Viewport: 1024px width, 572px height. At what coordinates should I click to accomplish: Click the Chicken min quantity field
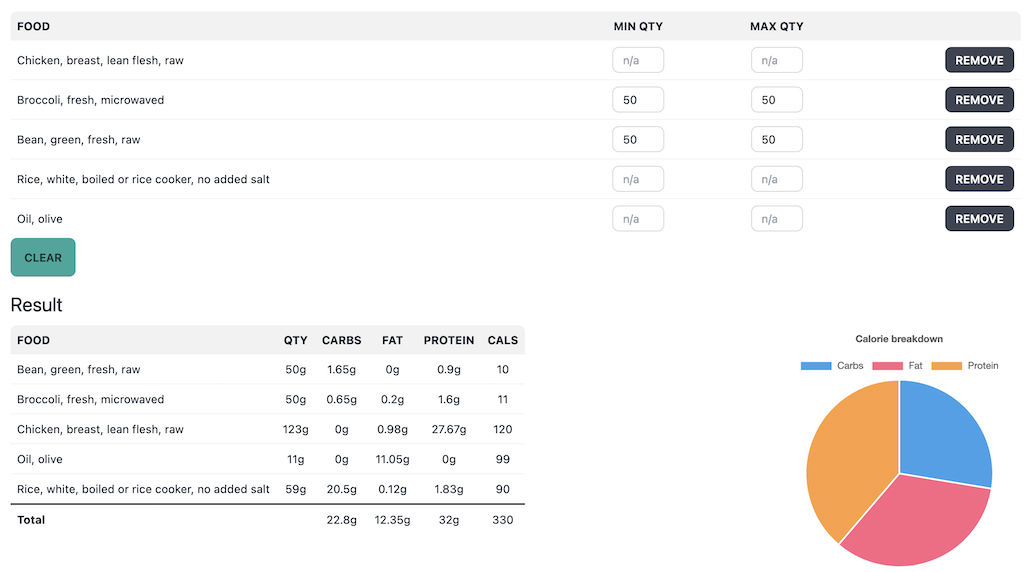pyautogui.click(x=637, y=60)
